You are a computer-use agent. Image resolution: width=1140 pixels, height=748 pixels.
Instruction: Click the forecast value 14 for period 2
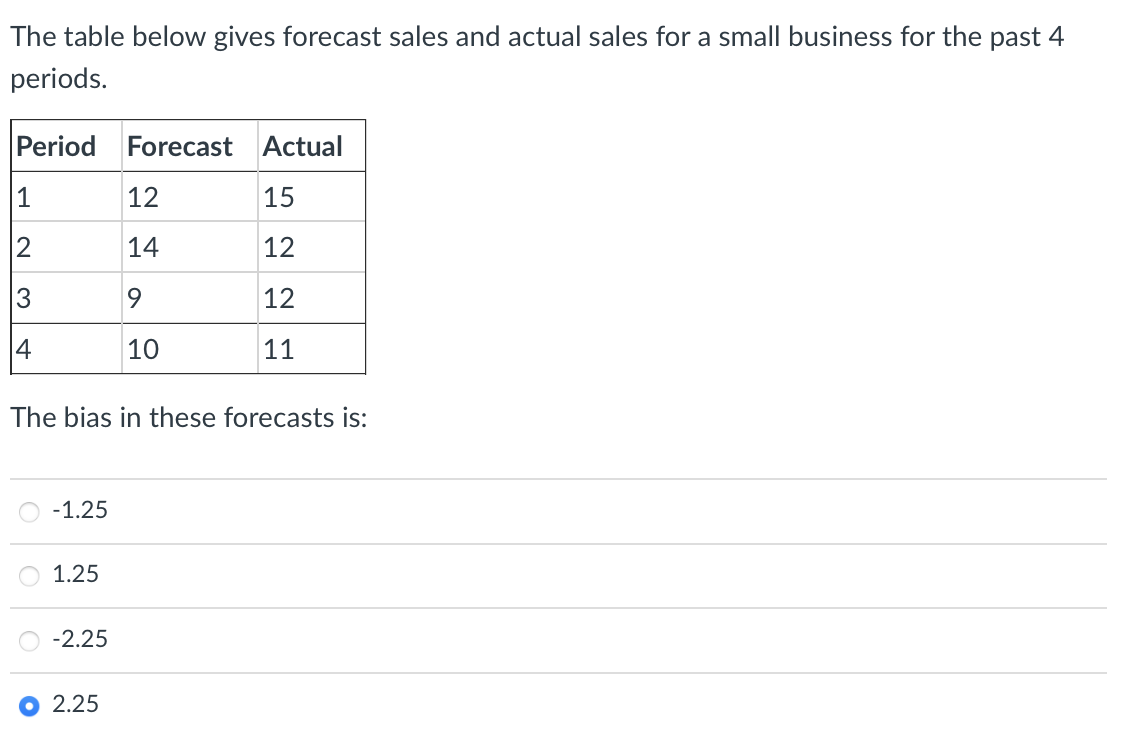[142, 247]
